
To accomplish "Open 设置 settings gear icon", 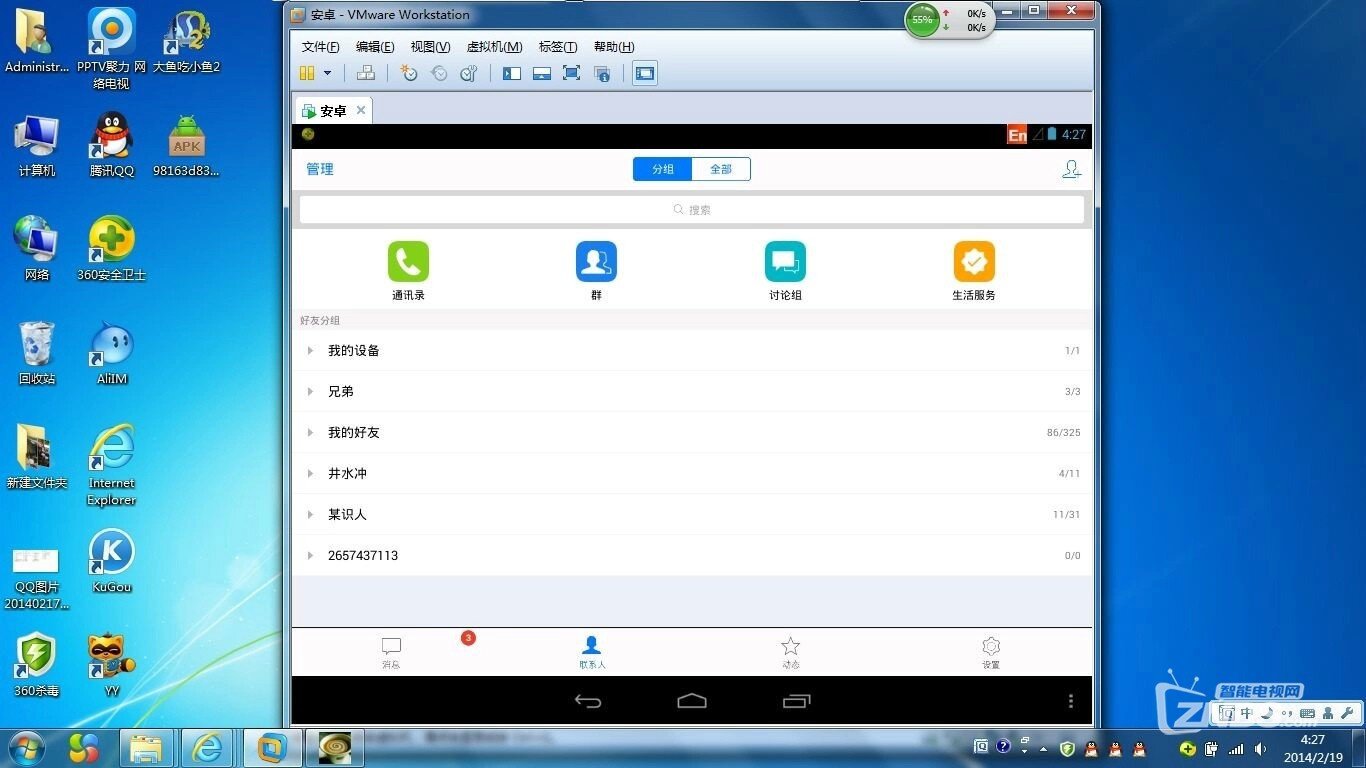I will (990, 647).
